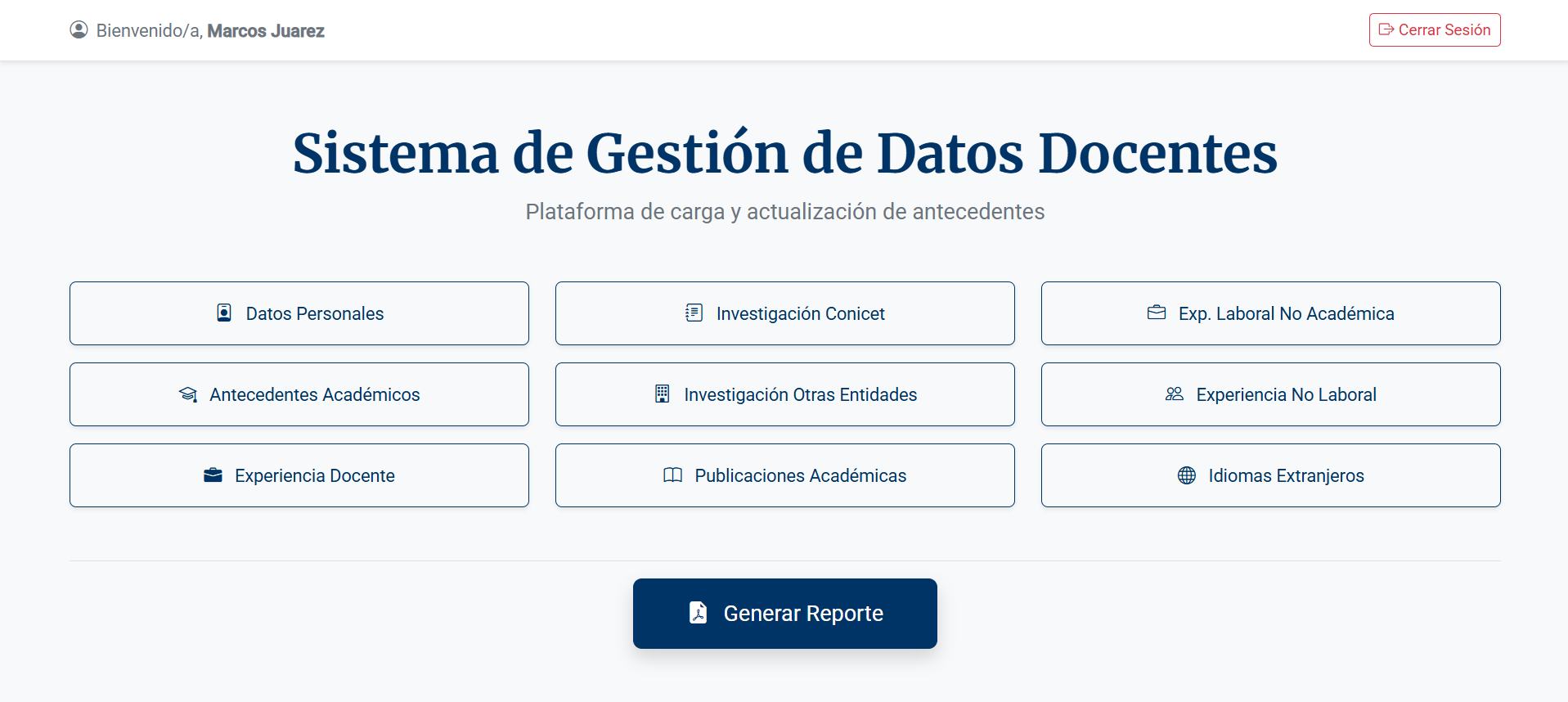The width and height of the screenshot is (1568, 702).
Task: Select the building icon on Investigación Otras Entidades
Action: [x=662, y=394]
